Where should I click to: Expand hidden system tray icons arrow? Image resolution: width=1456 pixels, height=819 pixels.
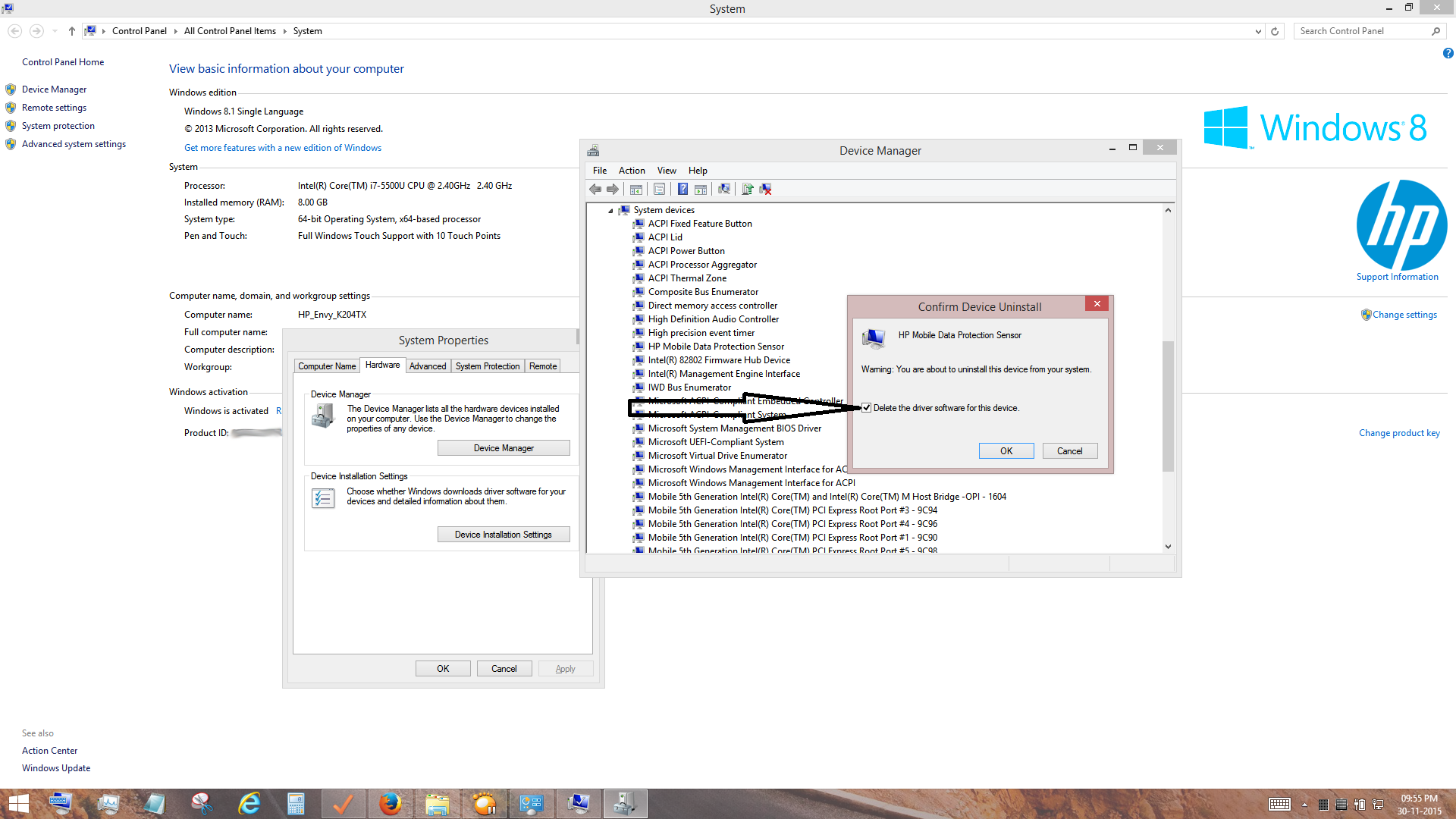coord(1304,805)
